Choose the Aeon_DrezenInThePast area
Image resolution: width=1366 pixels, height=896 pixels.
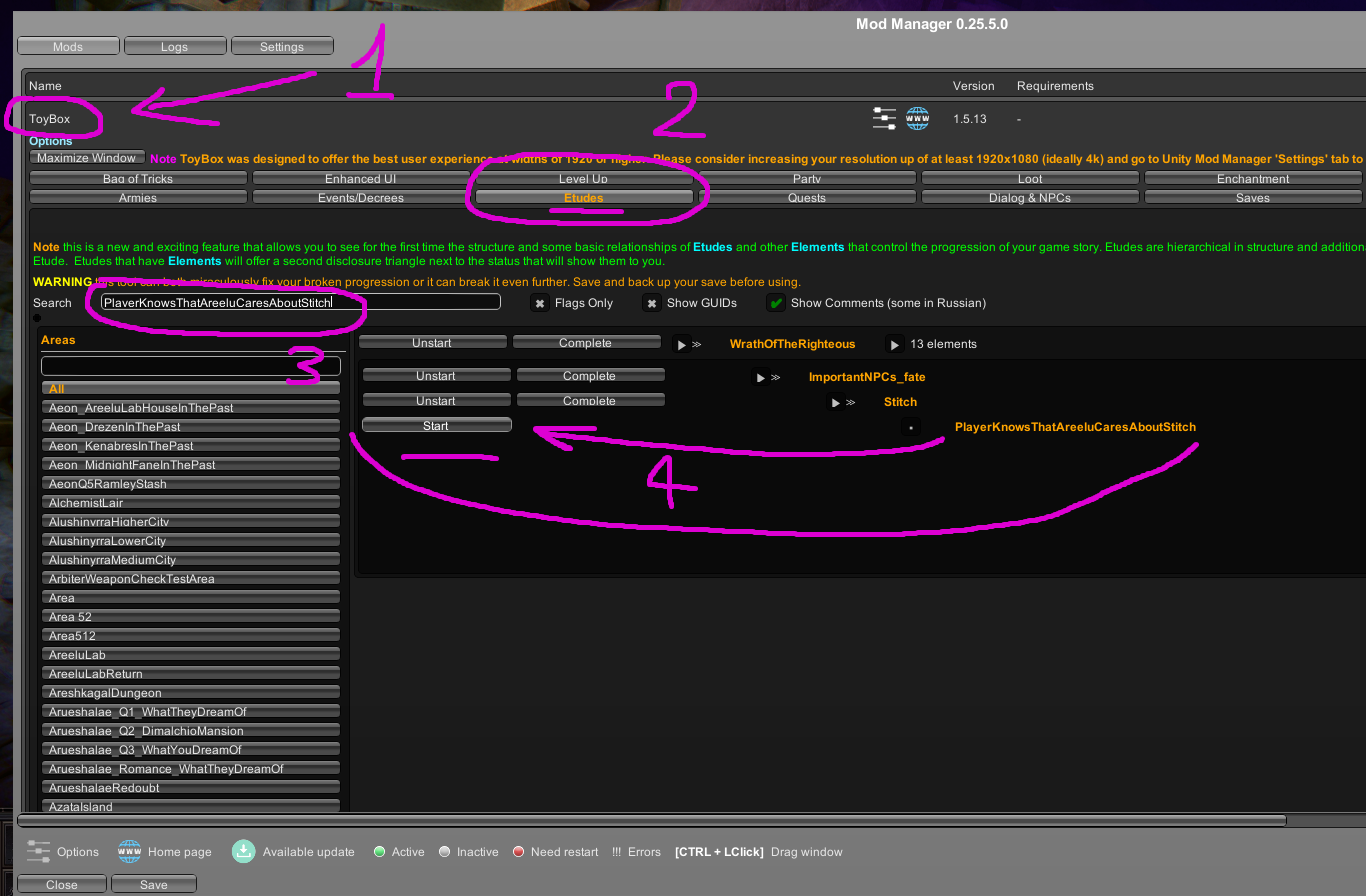point(191,426)
